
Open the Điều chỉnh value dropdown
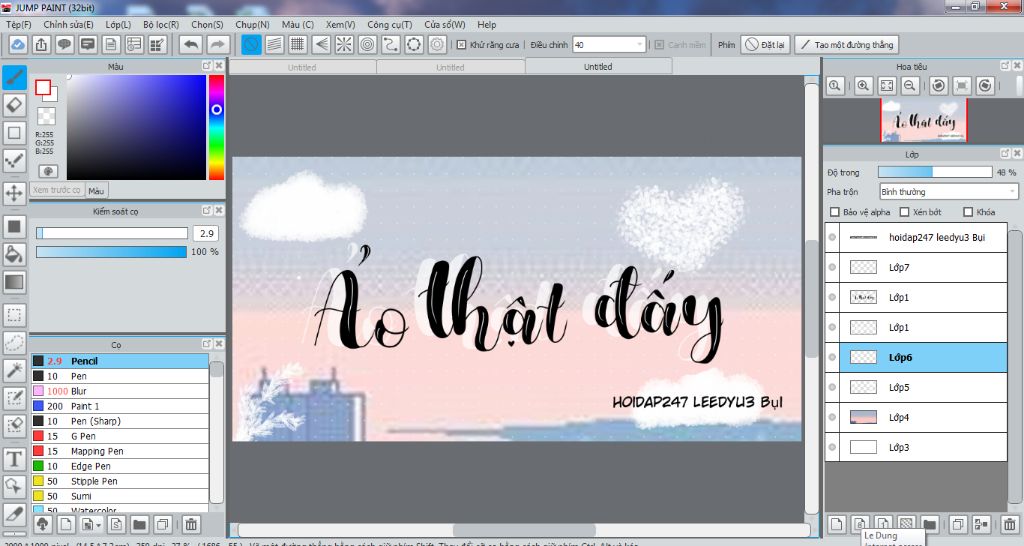639,45
